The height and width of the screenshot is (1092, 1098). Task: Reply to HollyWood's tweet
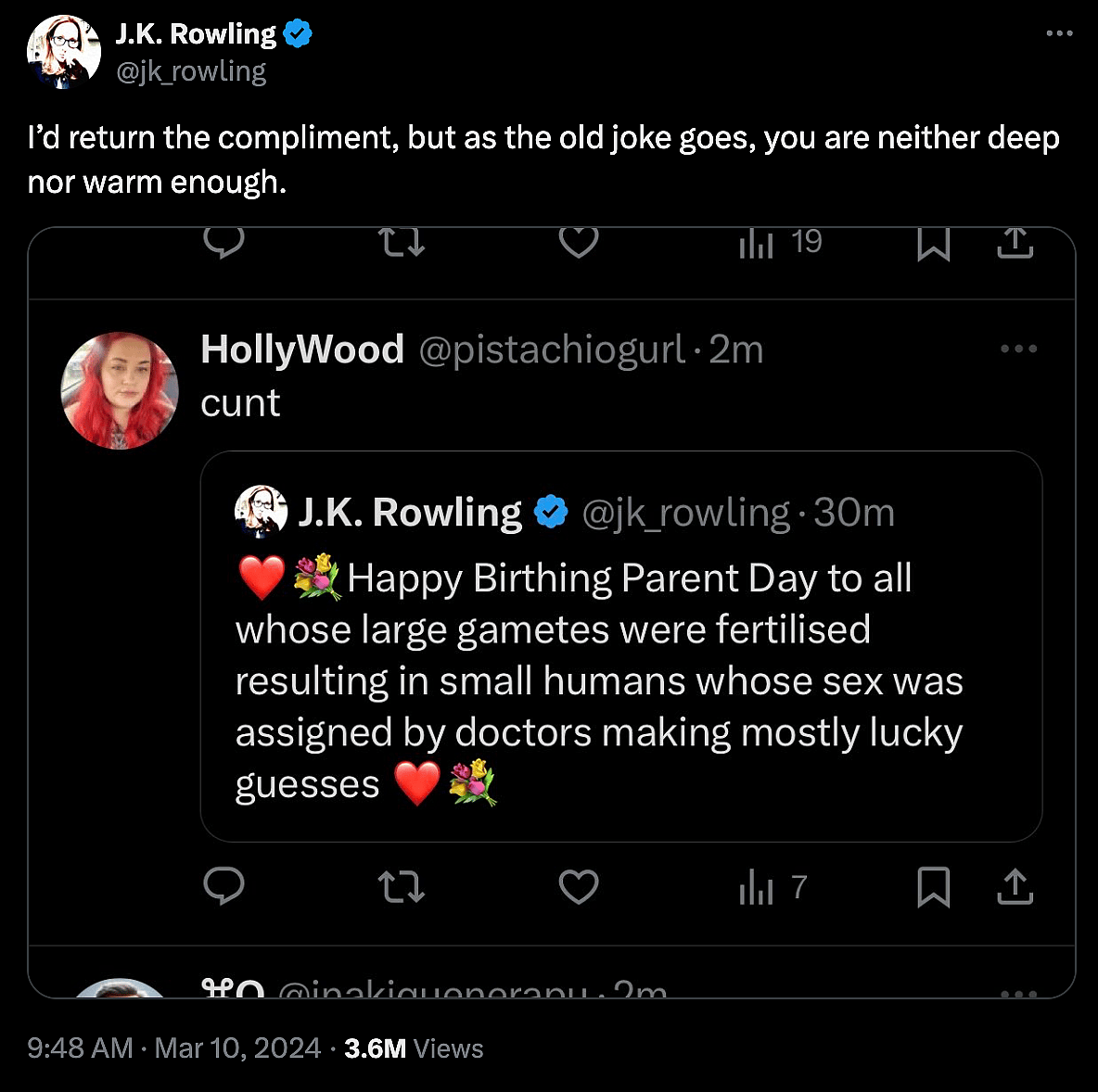point(224,887)
